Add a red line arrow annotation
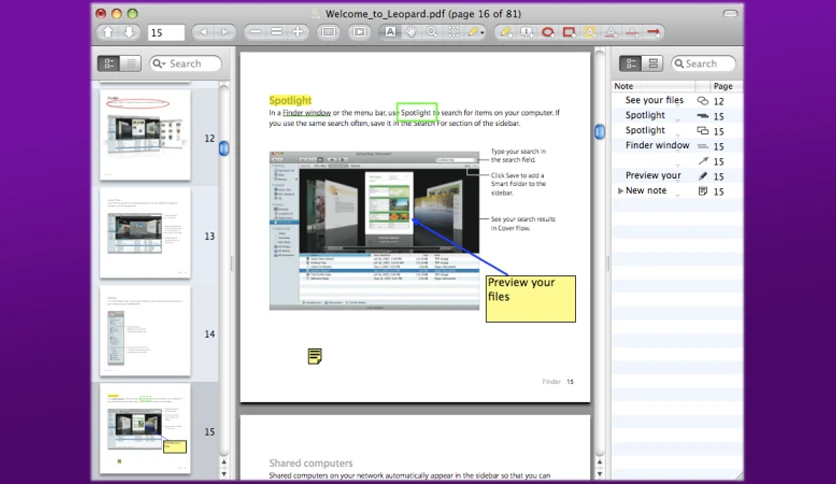This screenshot has width=836, height=484. coord(654,33)
